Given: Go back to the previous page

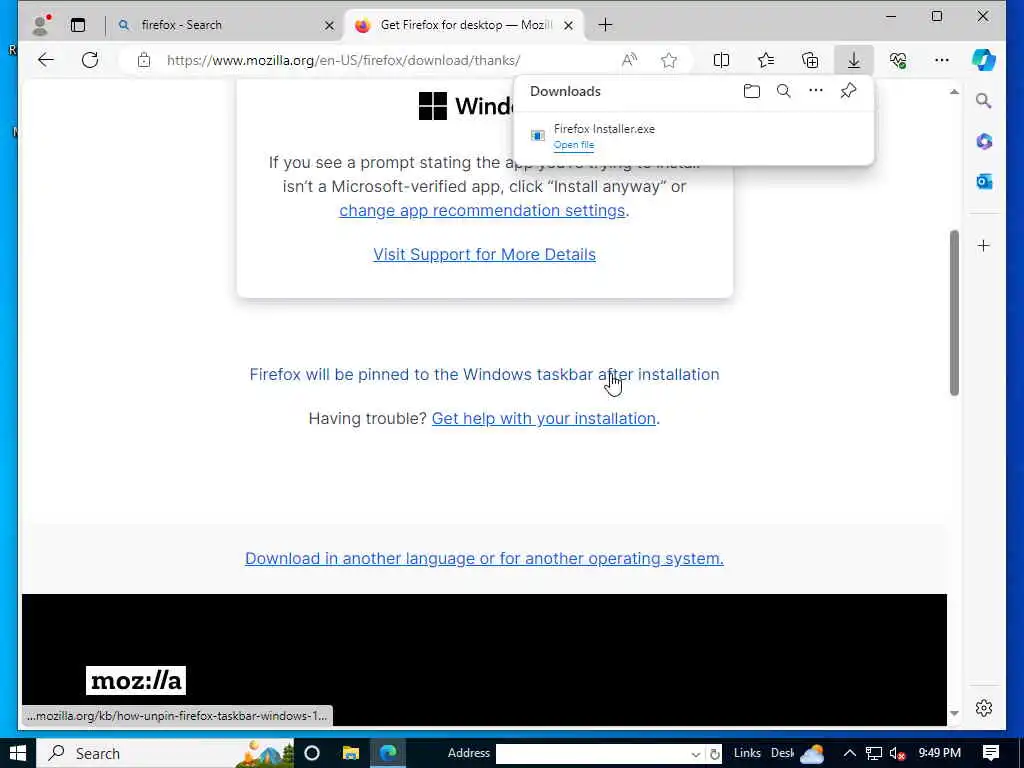Looking at the screenshot, I should tap(46, 60).
